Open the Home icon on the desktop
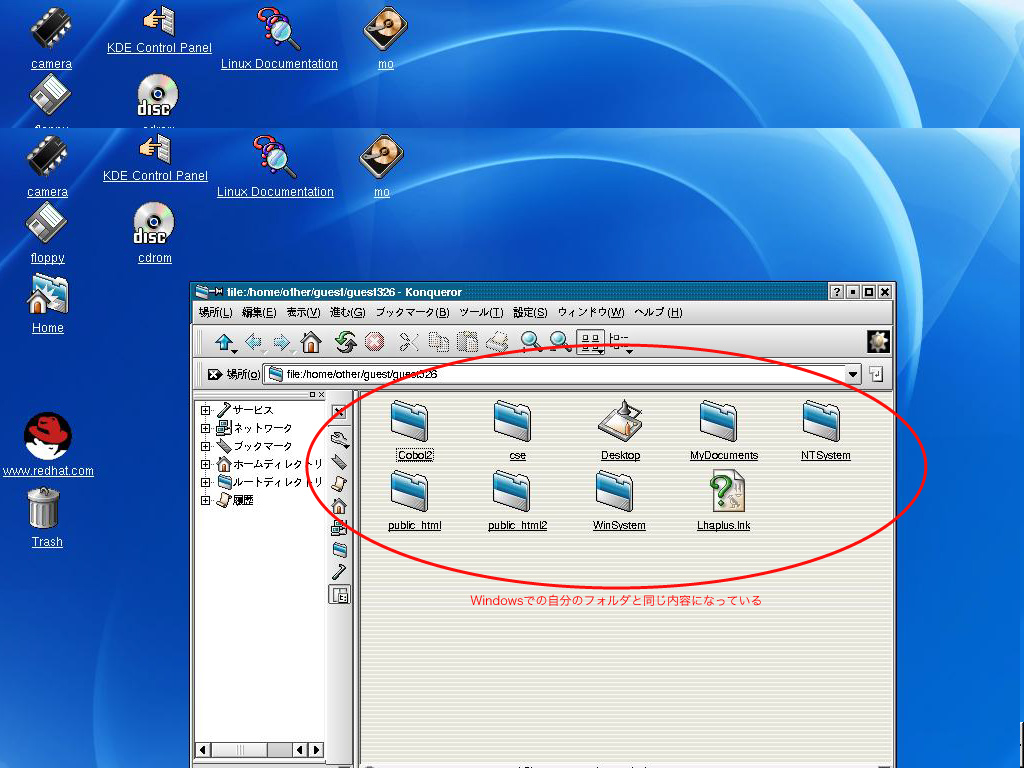This screenshot has height=768, width=1024. 48,304
